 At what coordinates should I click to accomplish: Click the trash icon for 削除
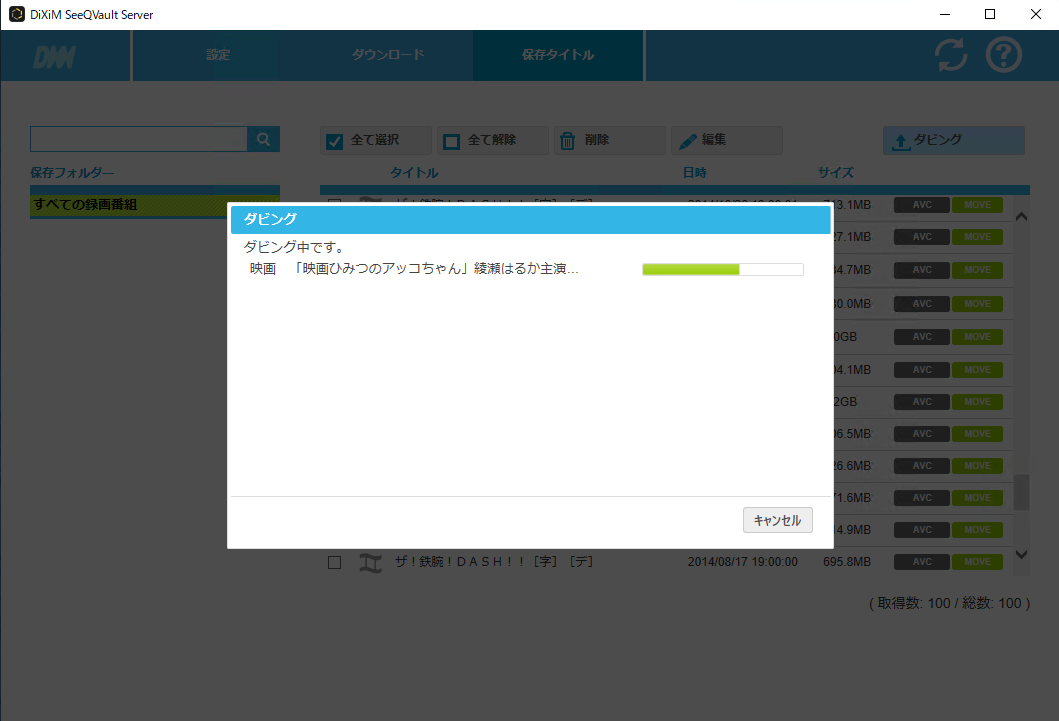coord(566,141)
